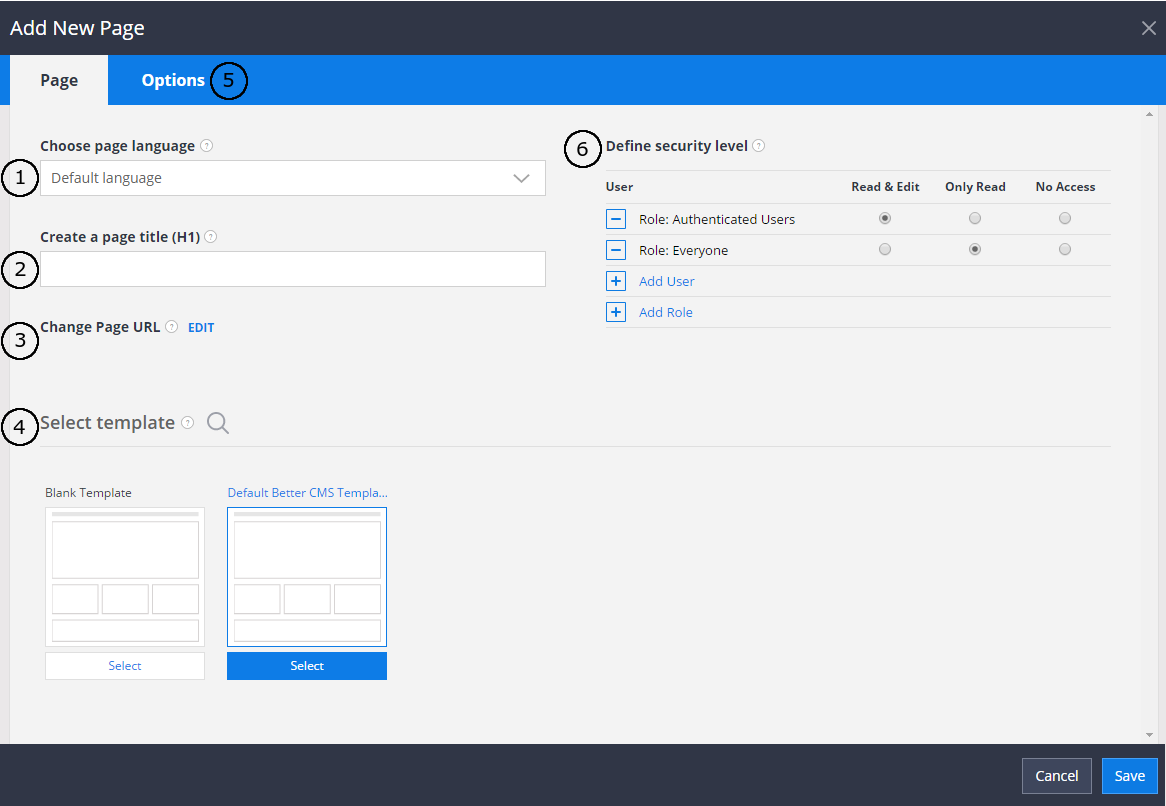The image size is (1166, 806).
Task: Open the help icon beside Change Page URL
Action: 170,326
